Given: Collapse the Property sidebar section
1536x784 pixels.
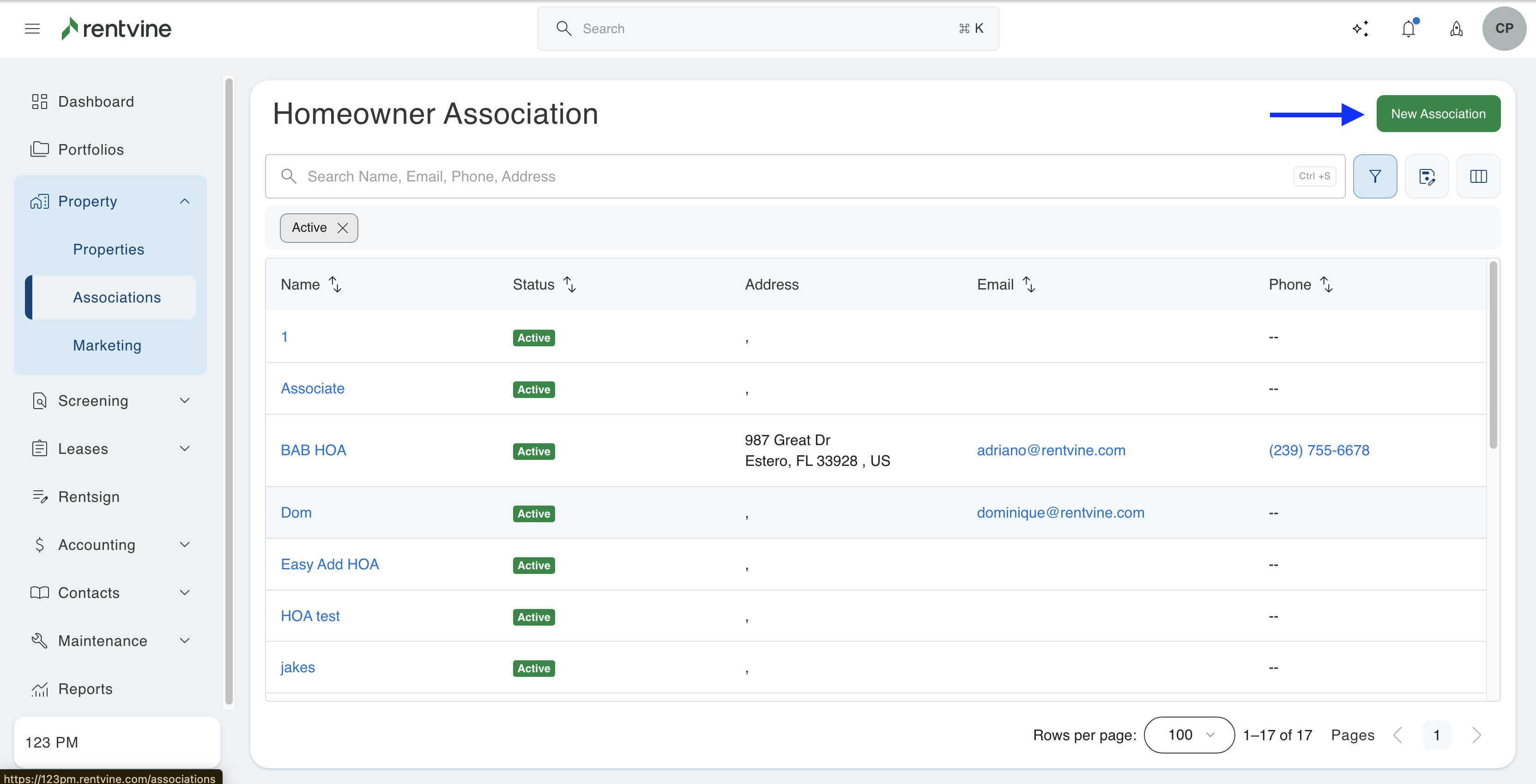Looking at the screenshot, I should [x=185, y=201].
